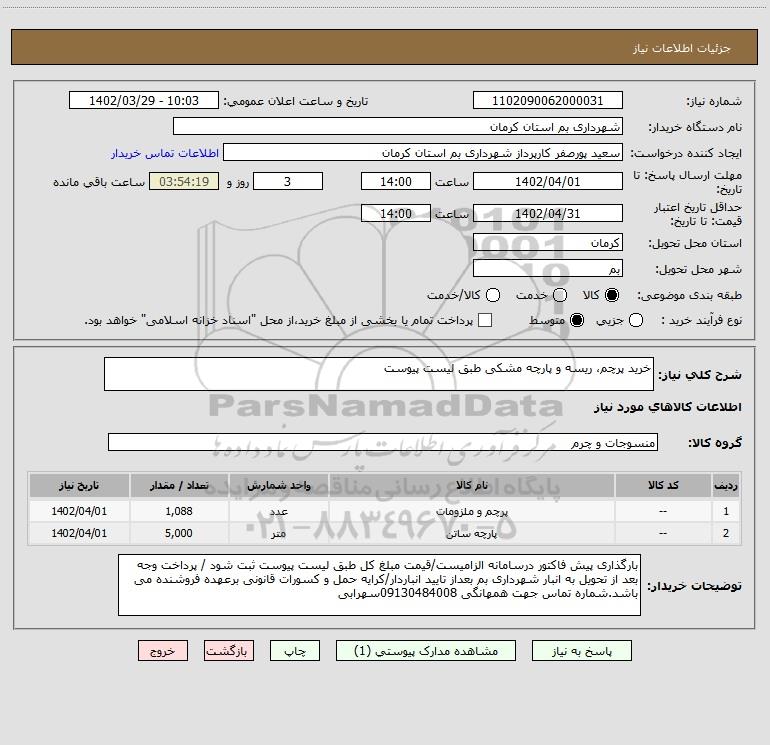Click the 1402/04/01 date in the پارچه ساتن row
The height and width of the screenshot is (745, 770).
79,533
